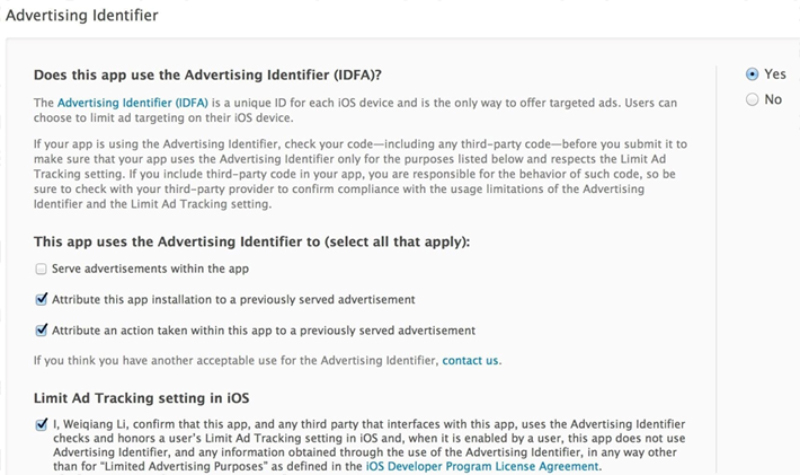This screenshot has width=800, height=475.
Task: Follow the contact us link
Action: [470, 360]
